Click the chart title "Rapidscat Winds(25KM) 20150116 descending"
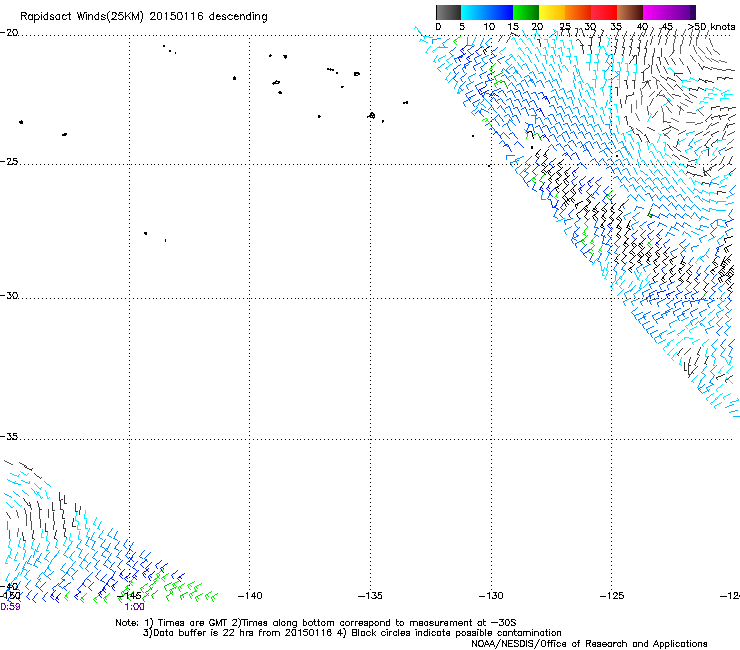 [144, 17]
